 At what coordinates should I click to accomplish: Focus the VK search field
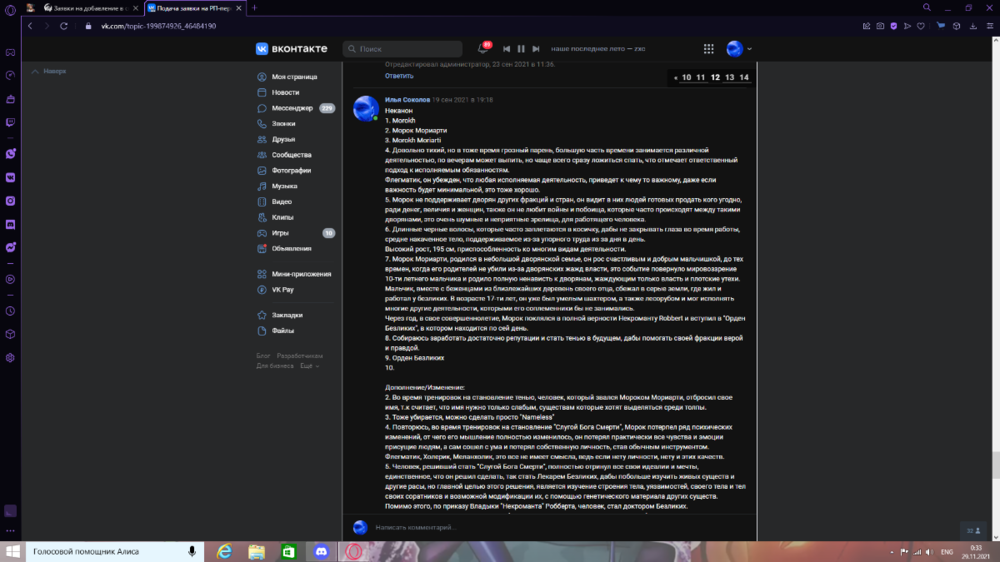click(x=402, y=48)
